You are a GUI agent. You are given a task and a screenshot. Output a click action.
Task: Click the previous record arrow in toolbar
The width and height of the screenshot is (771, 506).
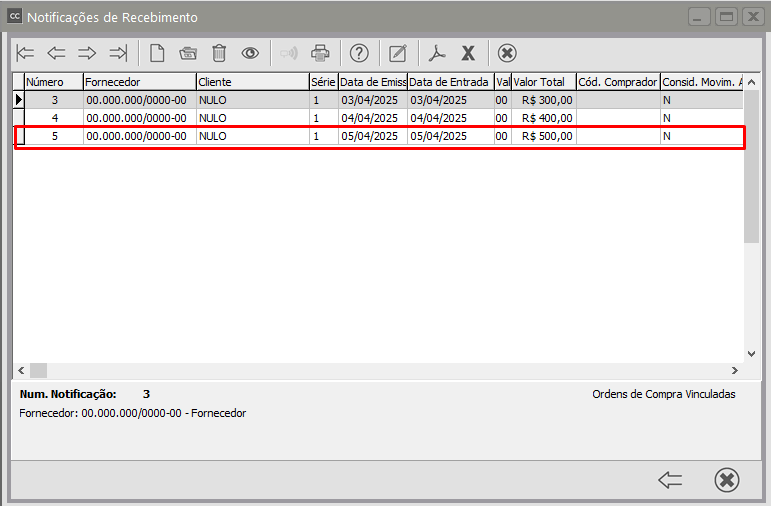56,53
